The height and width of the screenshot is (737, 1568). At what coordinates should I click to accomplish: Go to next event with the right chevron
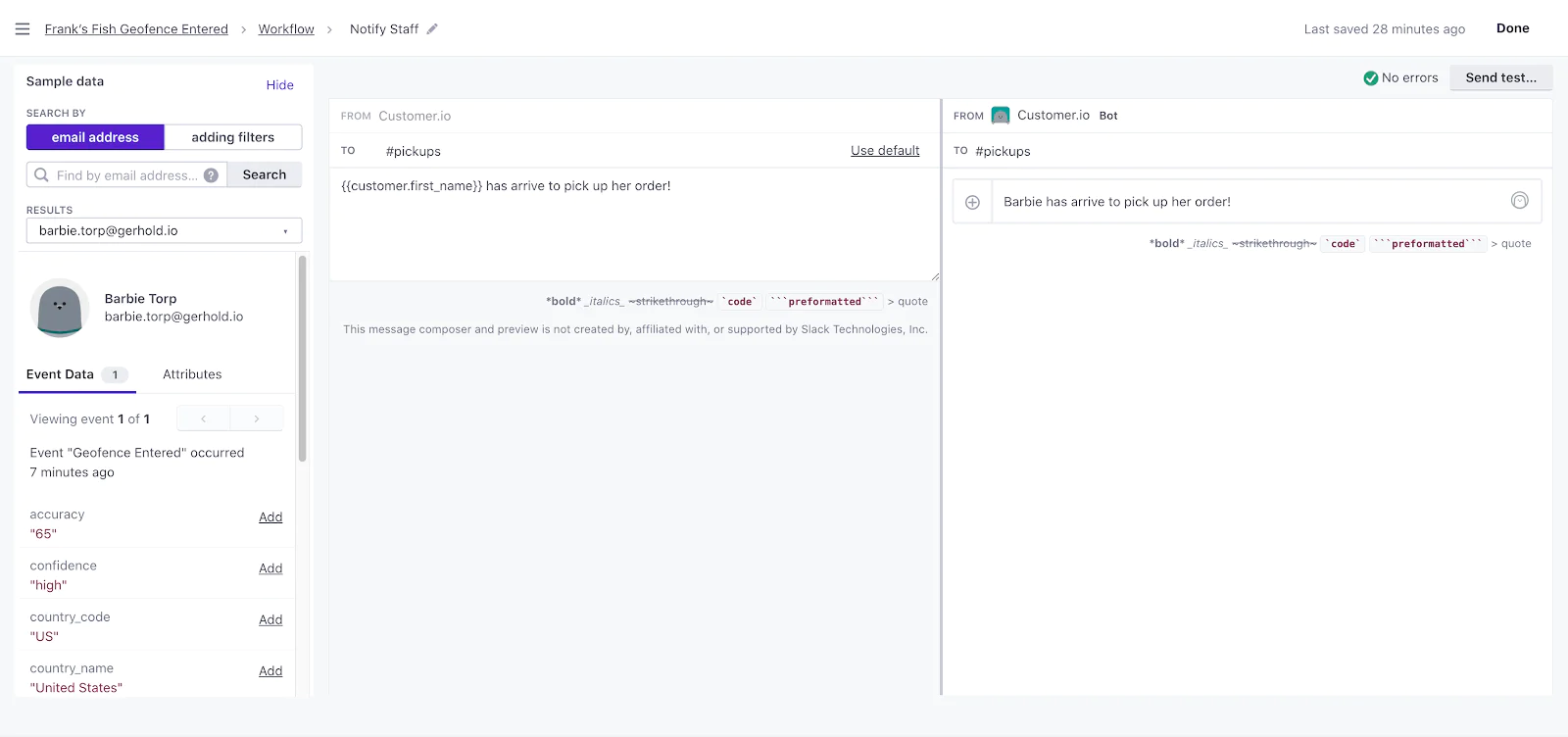257,418
